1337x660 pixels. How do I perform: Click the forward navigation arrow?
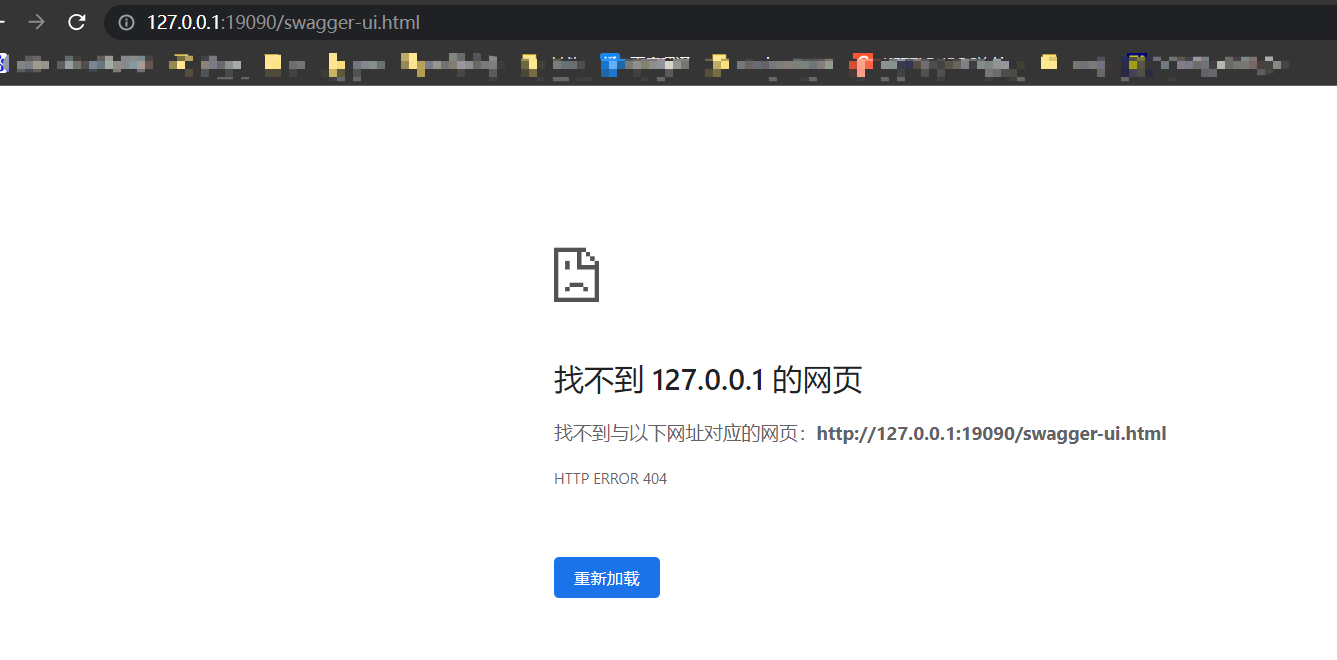[x=36, y=22]
